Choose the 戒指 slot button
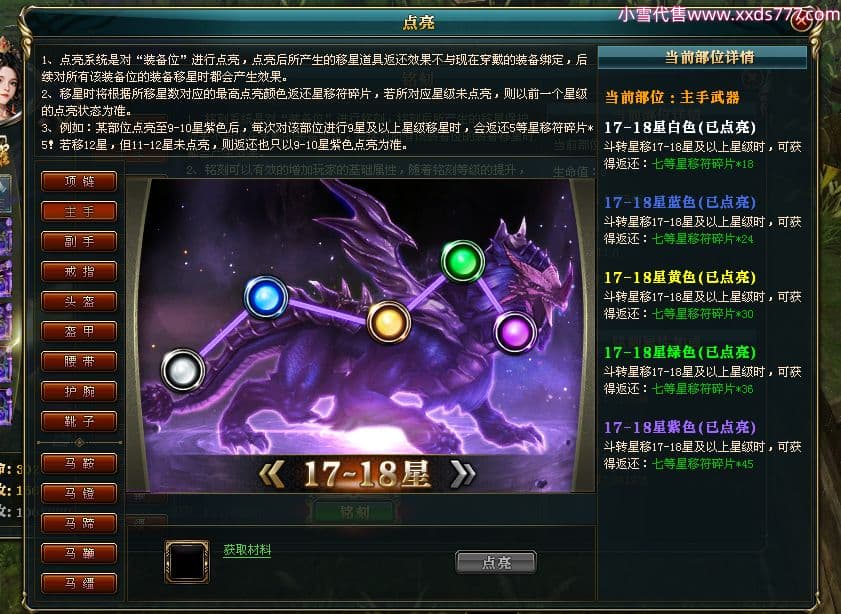 tap(79, 271)
